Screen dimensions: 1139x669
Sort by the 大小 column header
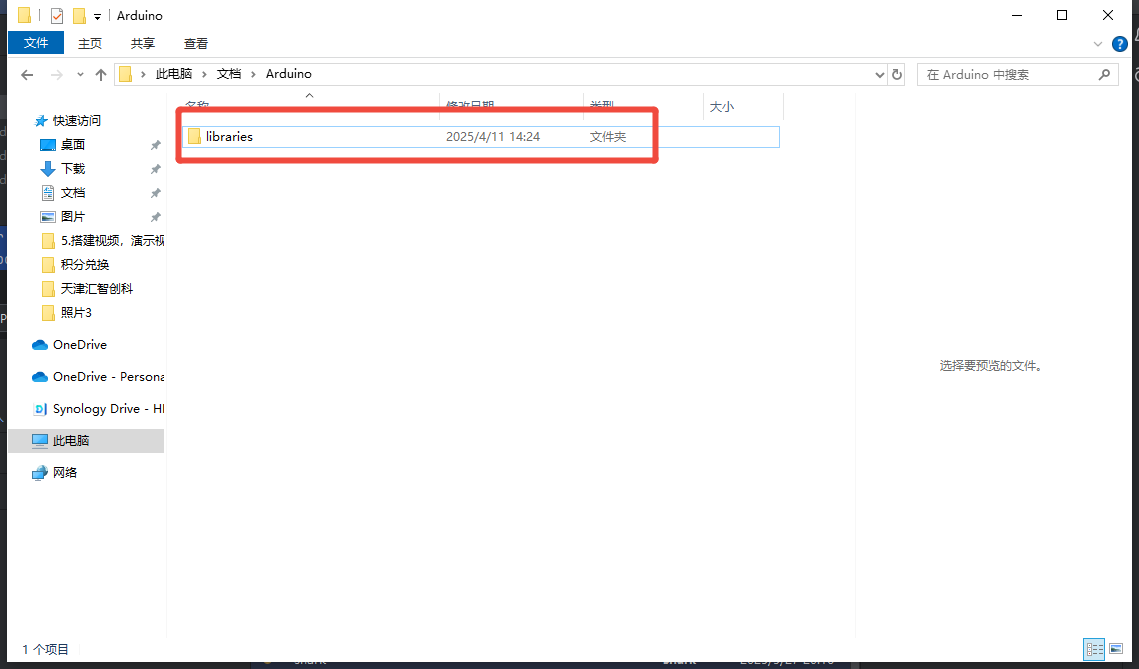click(721, 106)
